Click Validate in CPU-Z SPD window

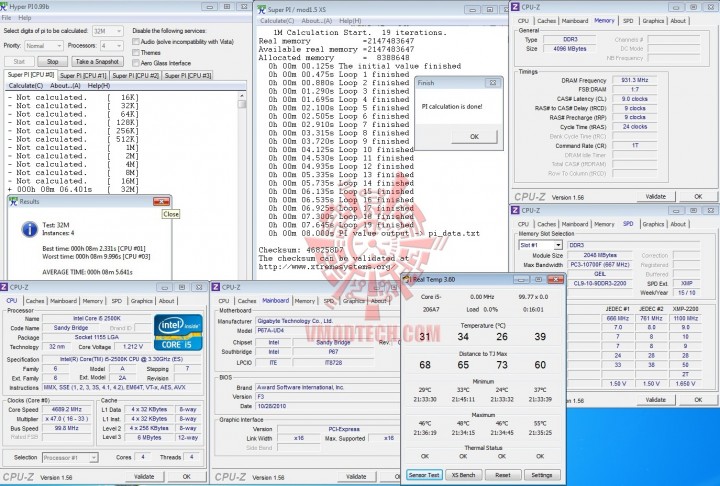click(x=656, y=400)
